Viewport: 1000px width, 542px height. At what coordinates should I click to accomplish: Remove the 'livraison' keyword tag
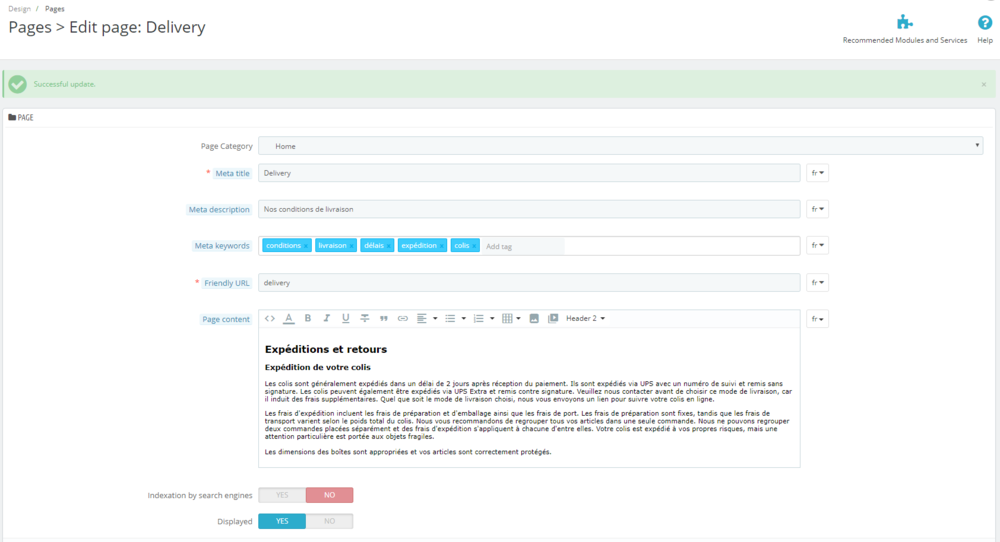click(351, 246)
